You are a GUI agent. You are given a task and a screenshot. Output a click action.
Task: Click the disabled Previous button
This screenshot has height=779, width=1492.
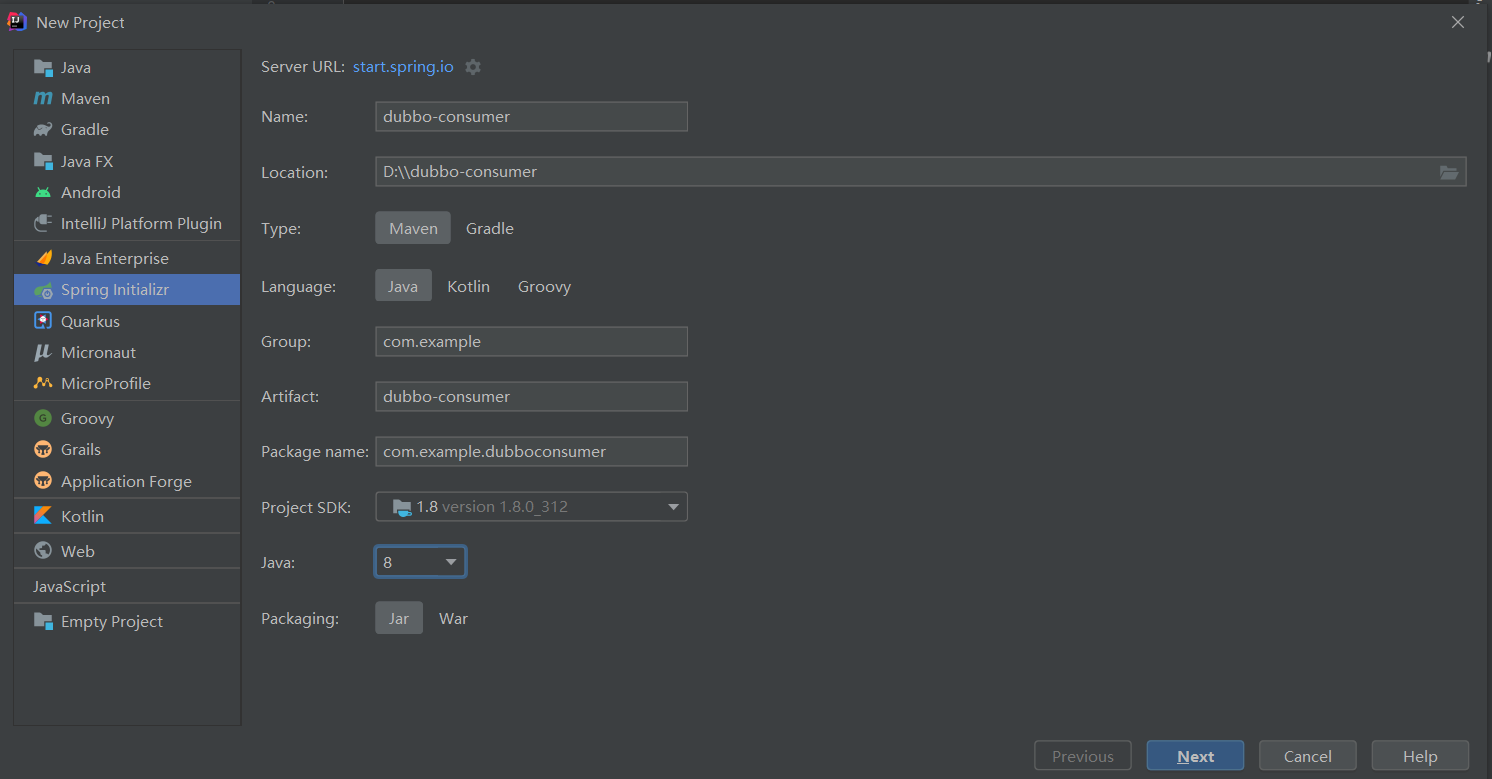click(x=1082, y=756)
